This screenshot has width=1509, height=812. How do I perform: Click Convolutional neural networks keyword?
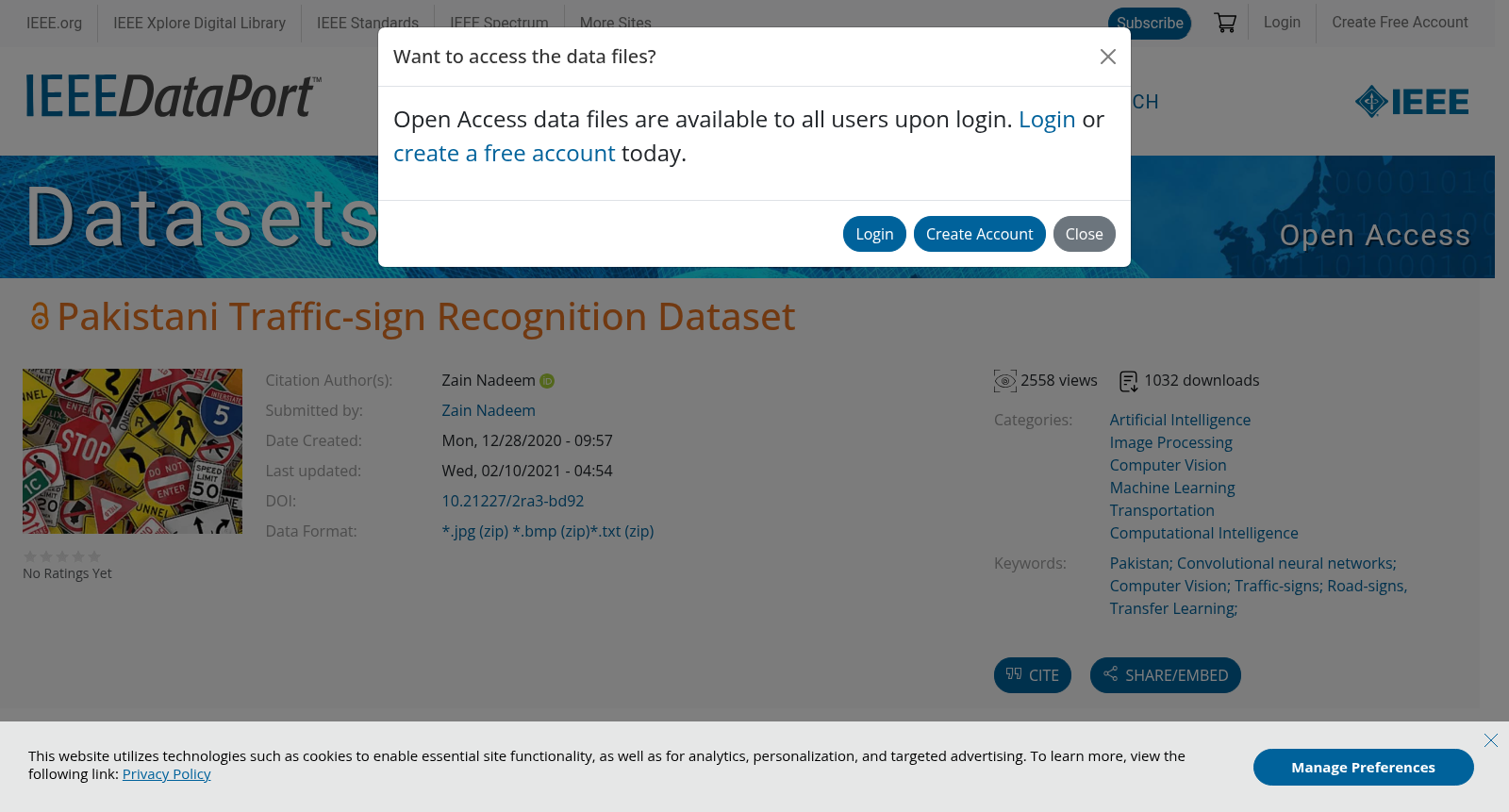[1286, 563]
